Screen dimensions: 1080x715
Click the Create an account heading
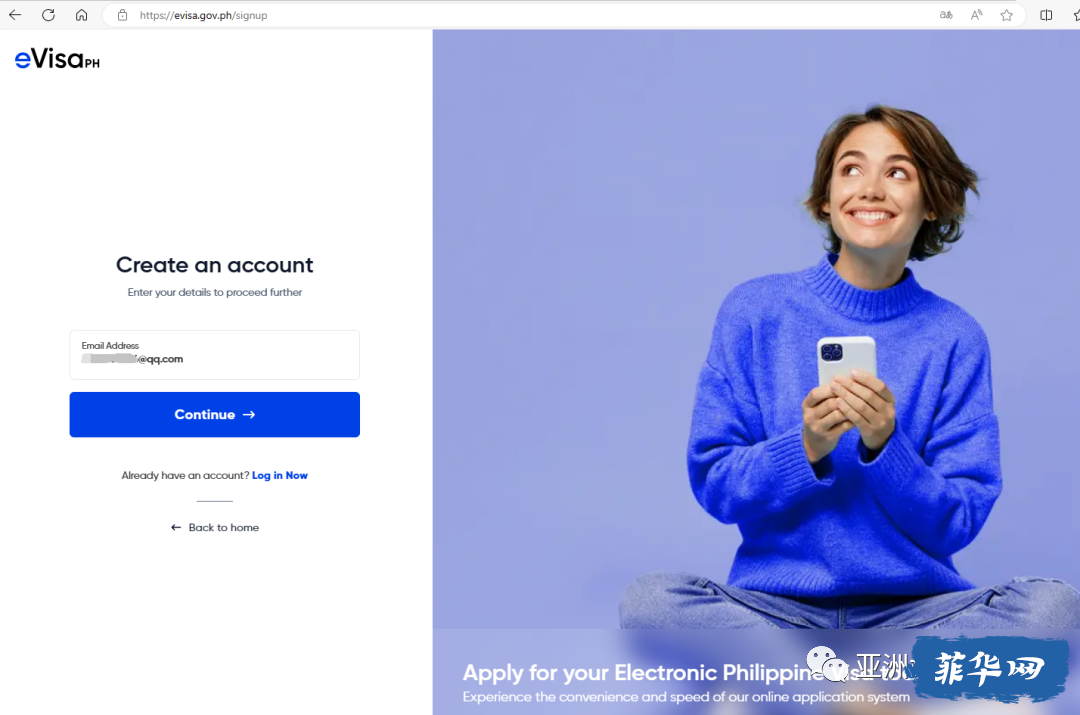coord(214,265)
